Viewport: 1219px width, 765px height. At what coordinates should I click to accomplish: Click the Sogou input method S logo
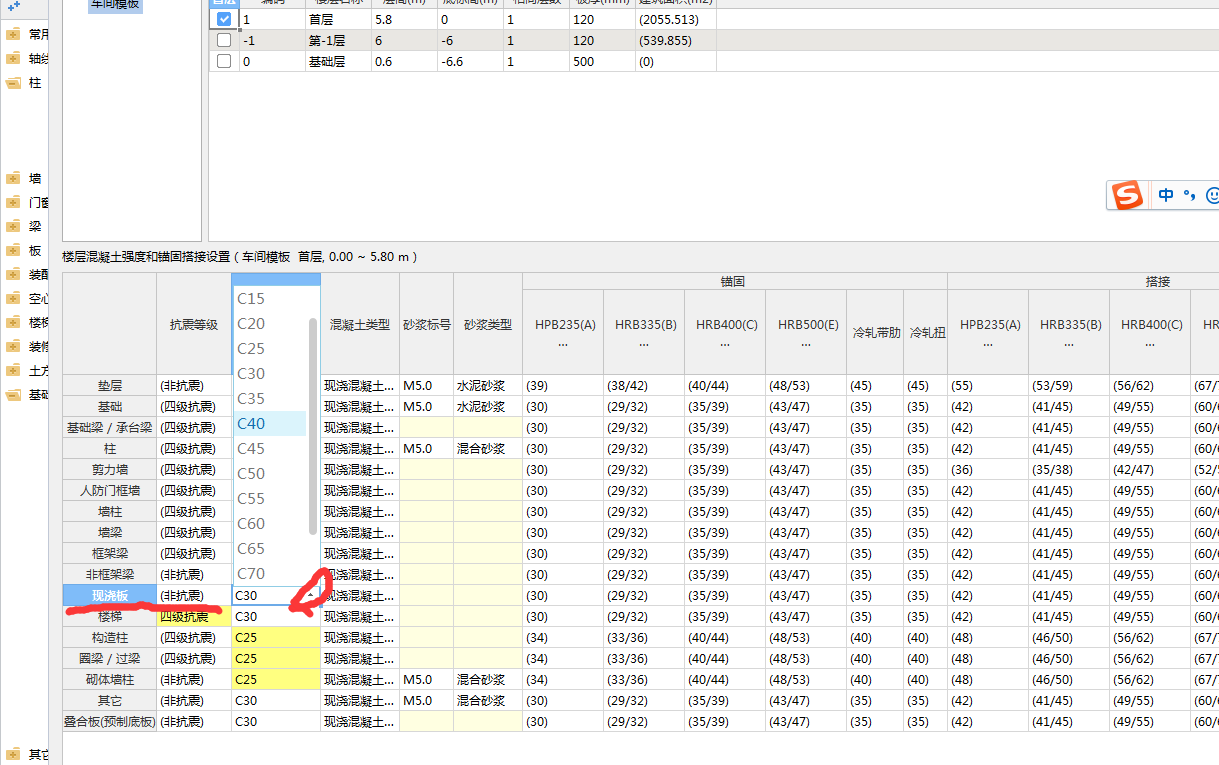tap(1128, 195)
